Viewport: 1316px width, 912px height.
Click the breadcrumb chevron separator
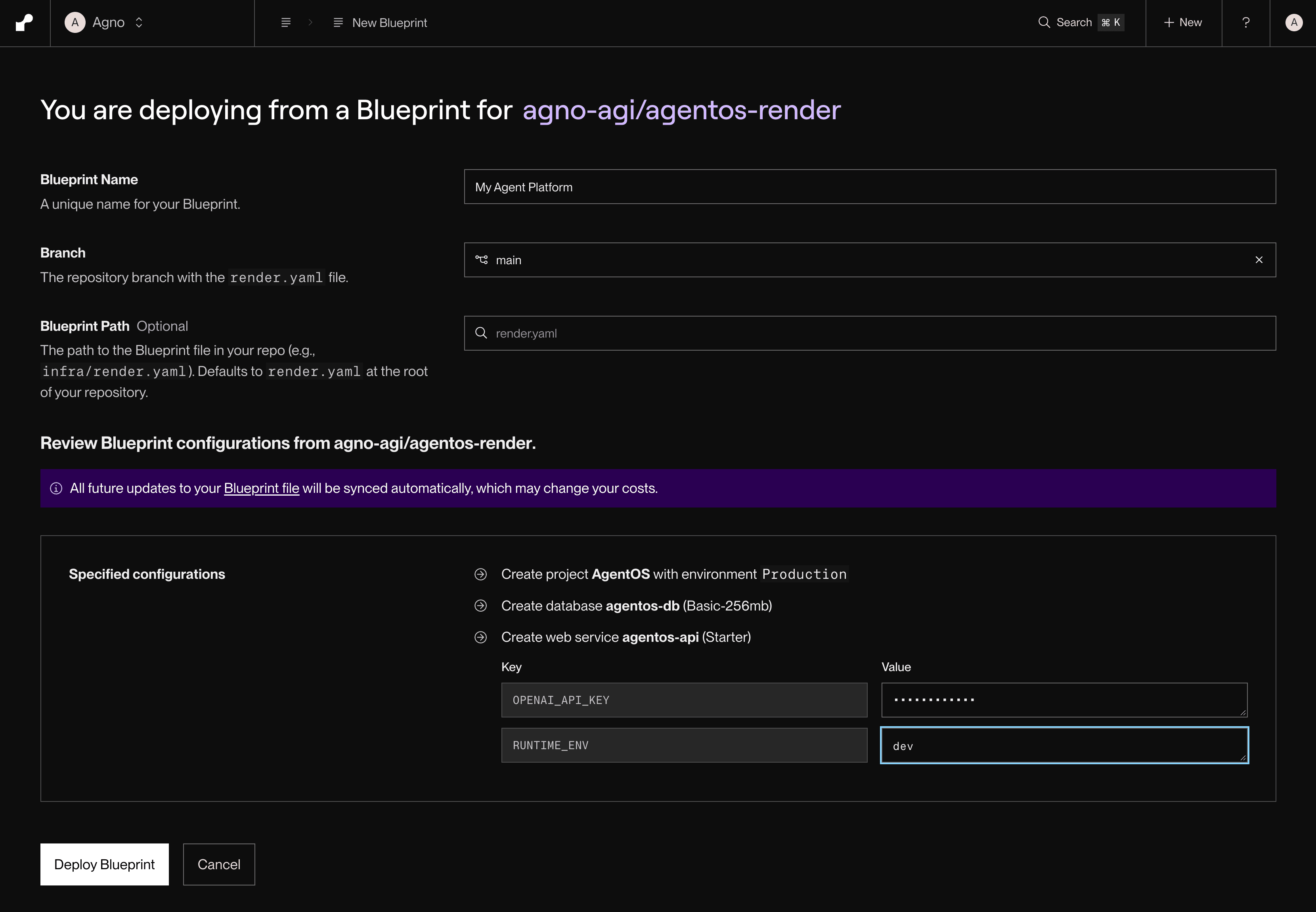[x=310, y=23]
